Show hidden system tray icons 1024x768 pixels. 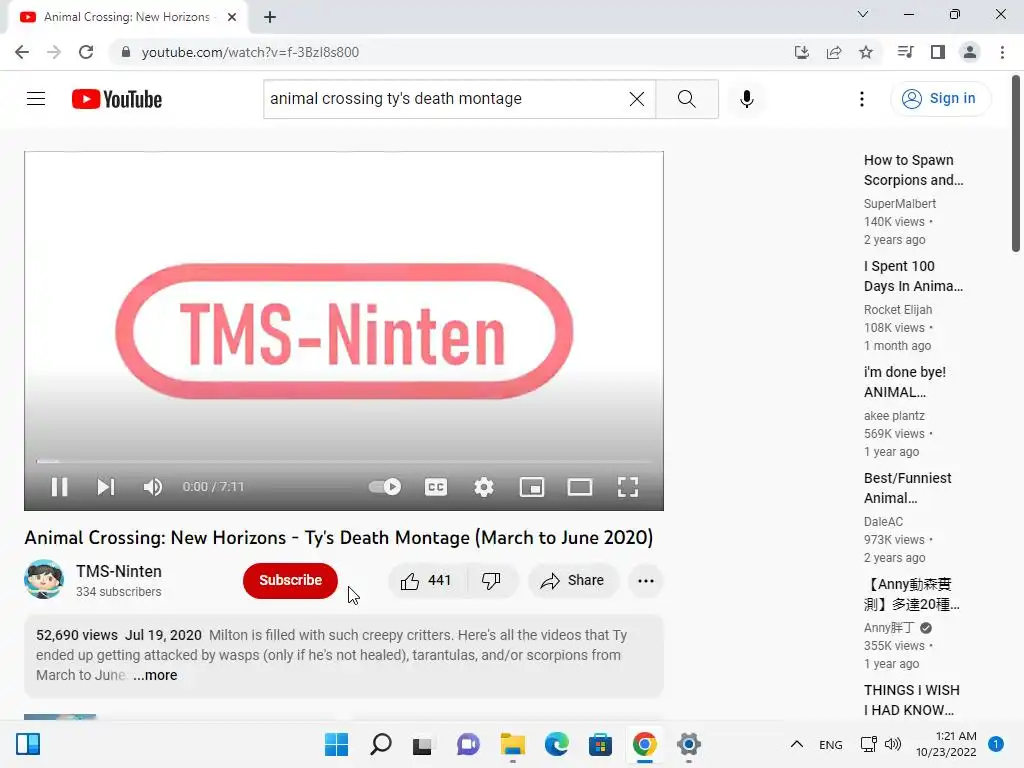(x=797, y=744)
